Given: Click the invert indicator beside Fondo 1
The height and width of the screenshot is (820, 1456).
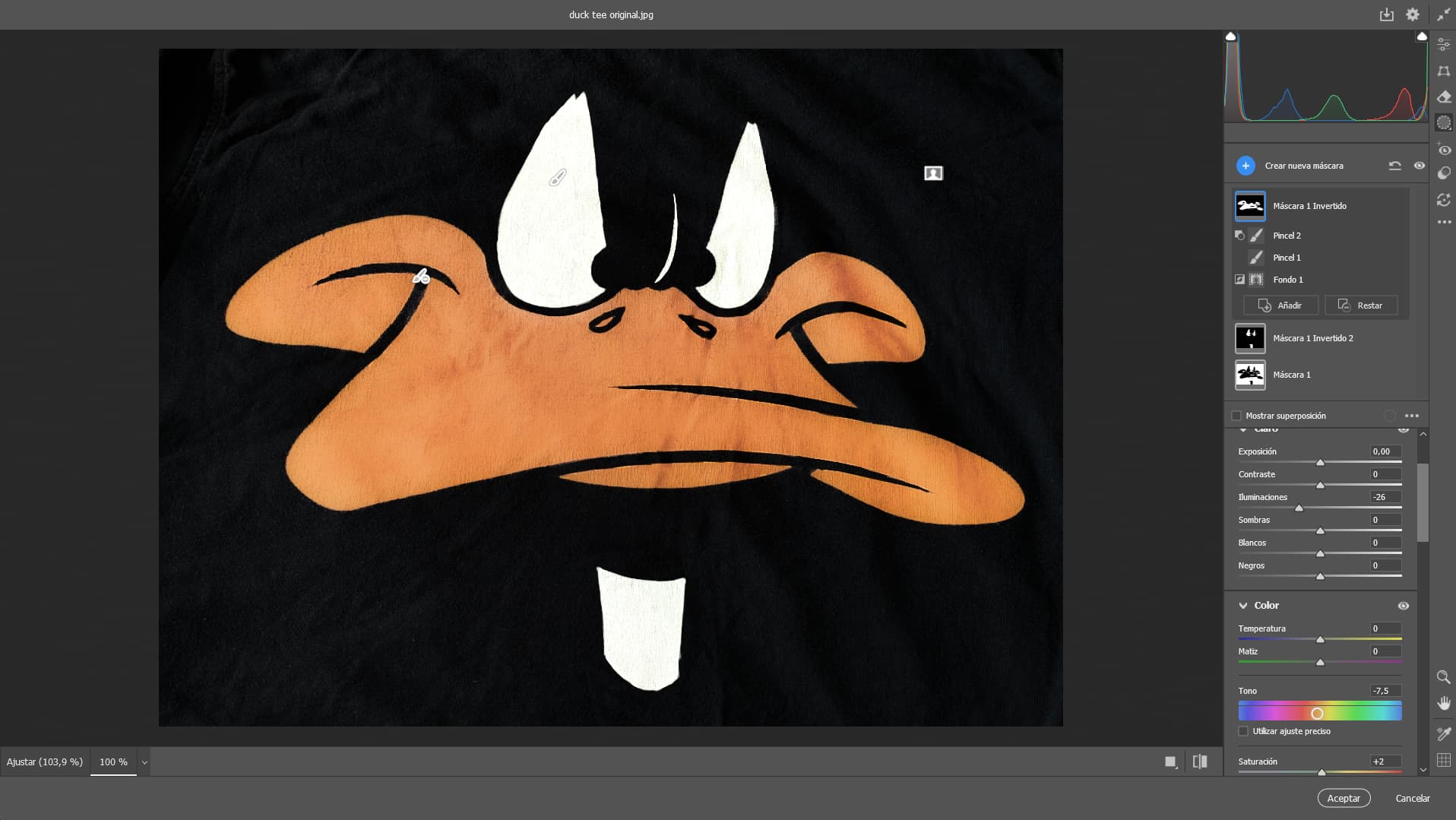Looking at the screenshot, I should (x=1239, y=280).
